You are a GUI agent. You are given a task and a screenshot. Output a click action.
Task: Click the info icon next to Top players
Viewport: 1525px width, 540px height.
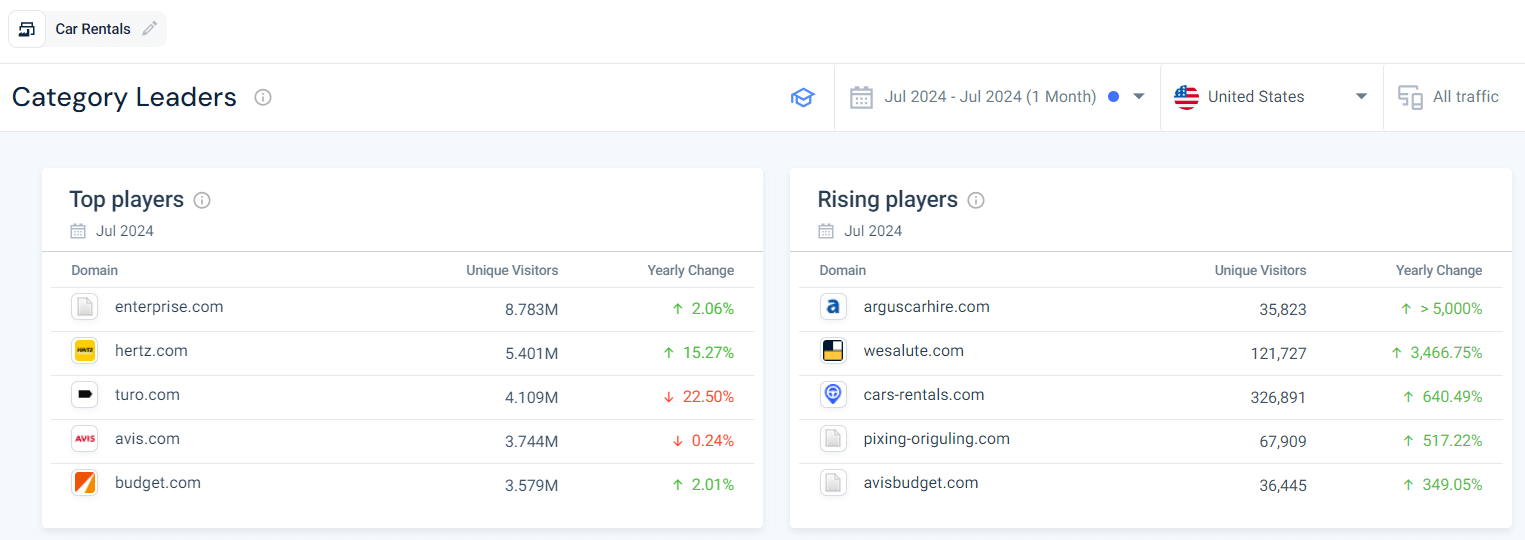point(202,200)
